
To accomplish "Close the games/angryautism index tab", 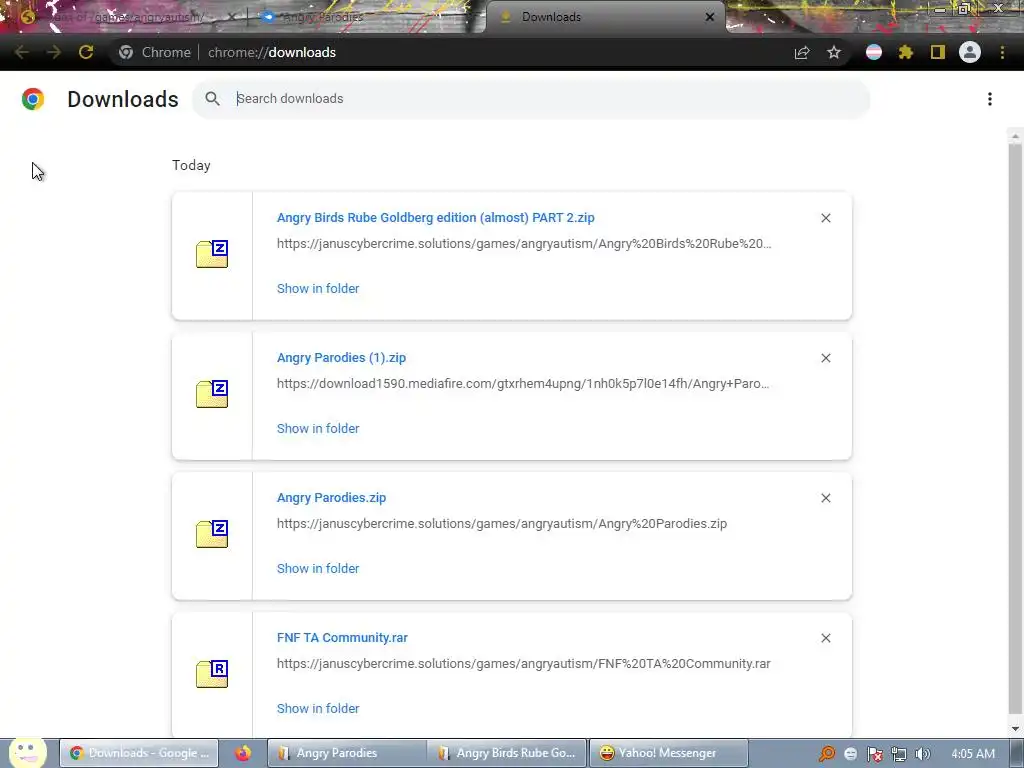I will [231, 17].
